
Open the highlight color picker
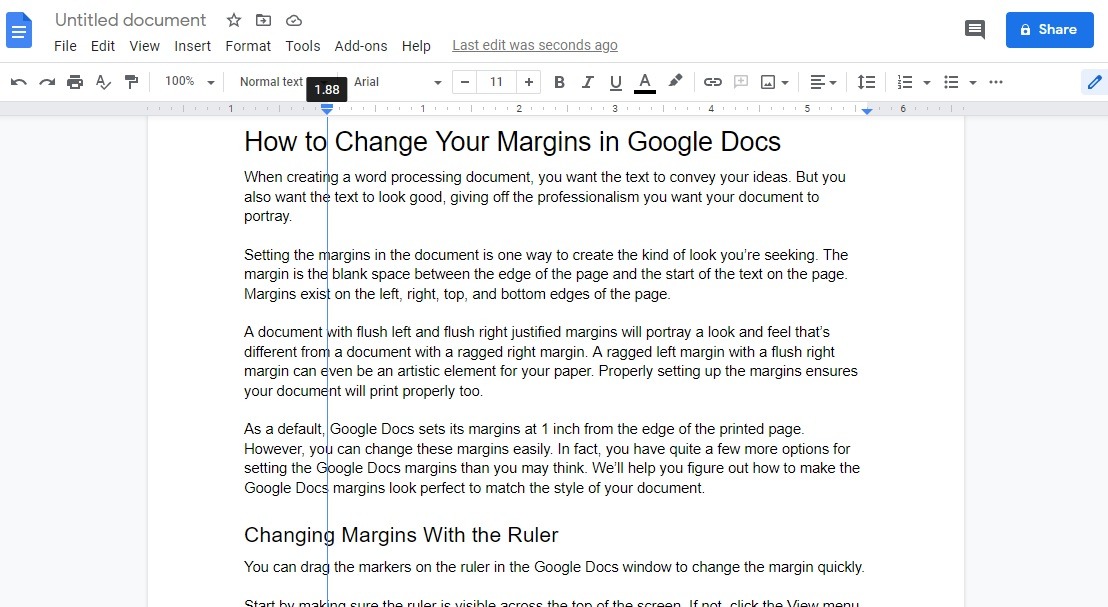tap(676, 81)
